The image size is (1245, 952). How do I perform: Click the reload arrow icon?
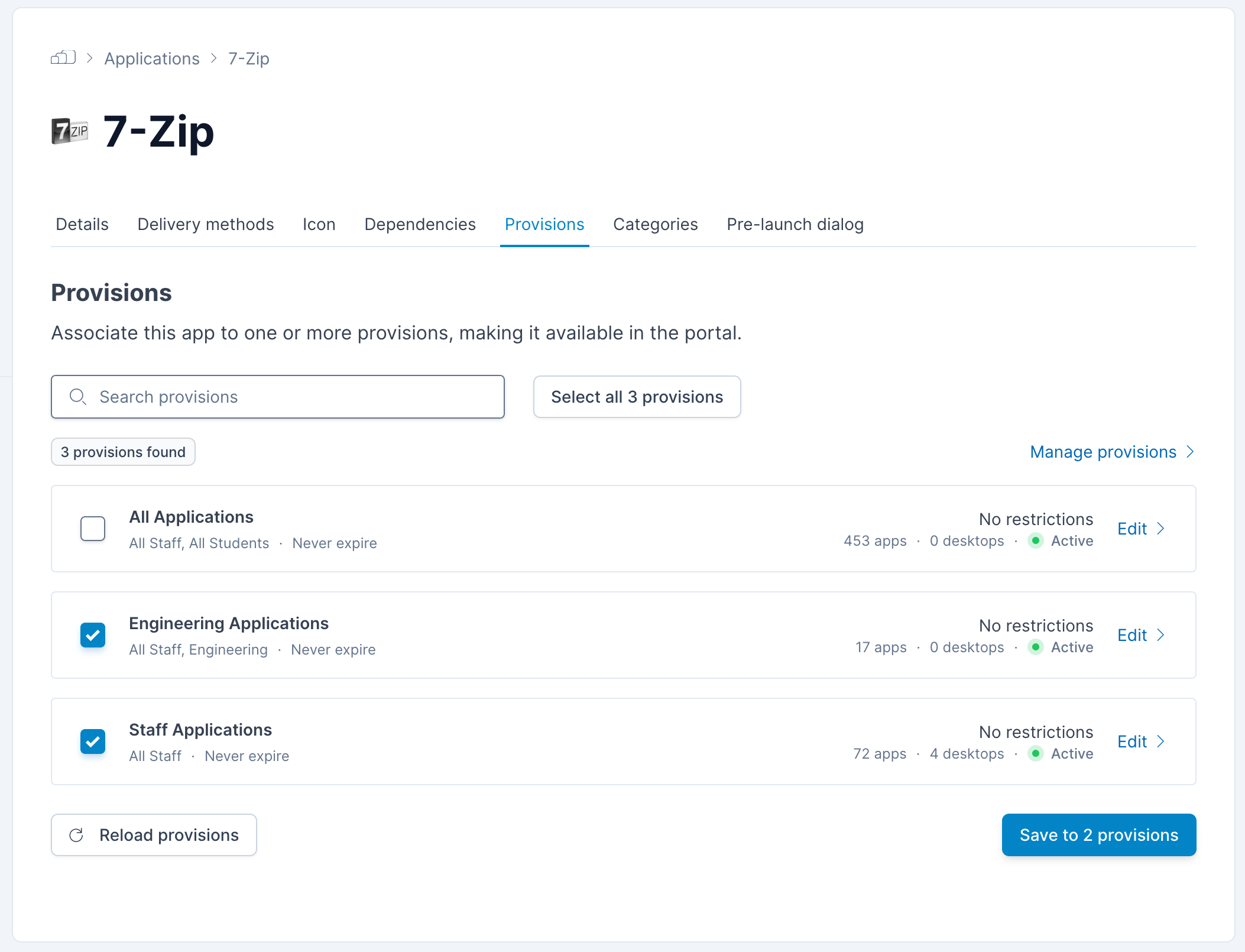click(77, 835)
